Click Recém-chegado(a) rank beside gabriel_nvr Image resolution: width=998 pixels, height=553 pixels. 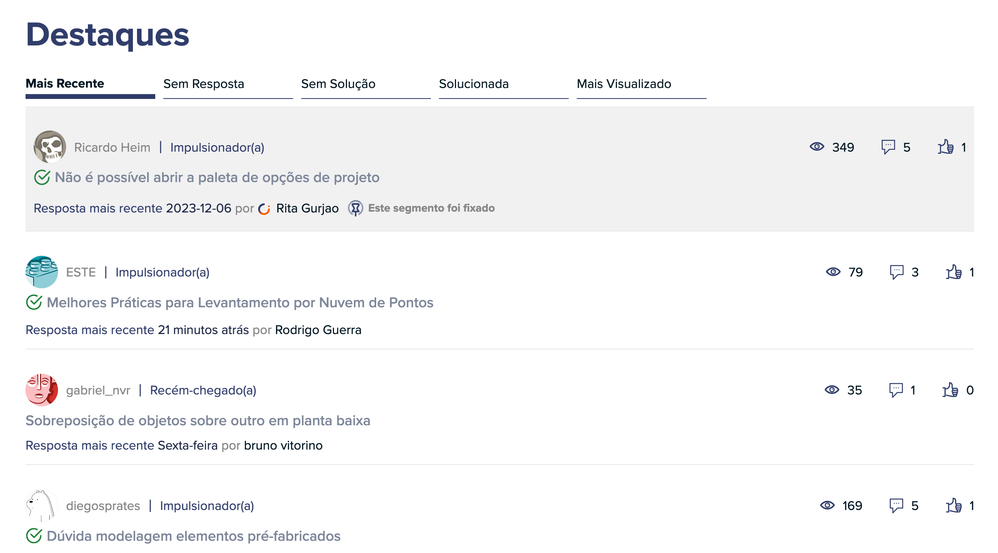pyautogui.click(x=203, y=390)
